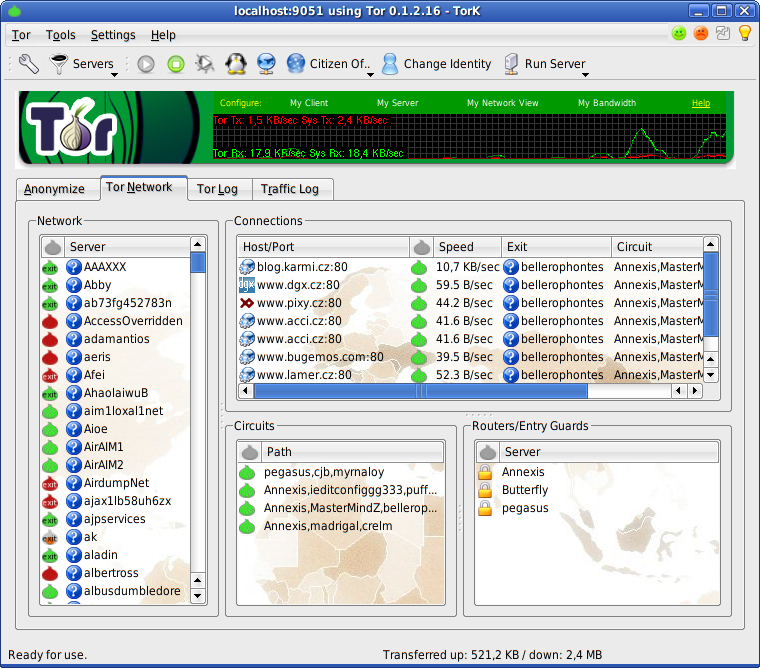
Task: Click padlock icon beside Annexis entry guard
Action: [x=485, y=472]
